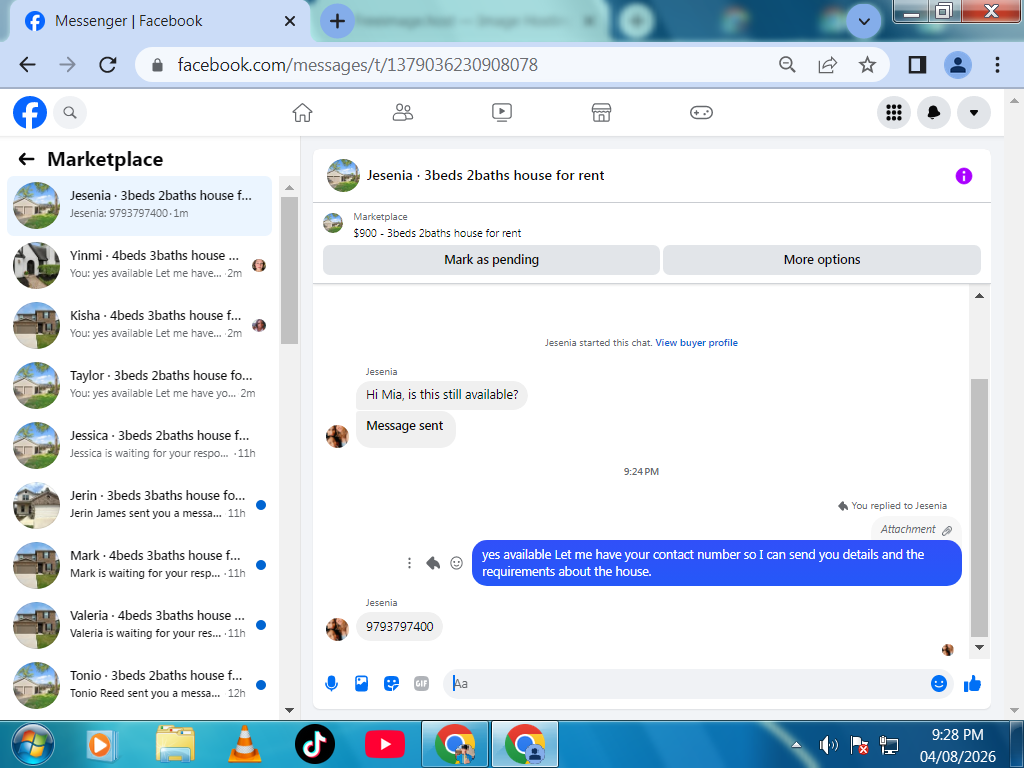The height and width of the screenshot is (768, 1024).
Task: Open the three-dot more menu on sent message
Action: [409, 563]
